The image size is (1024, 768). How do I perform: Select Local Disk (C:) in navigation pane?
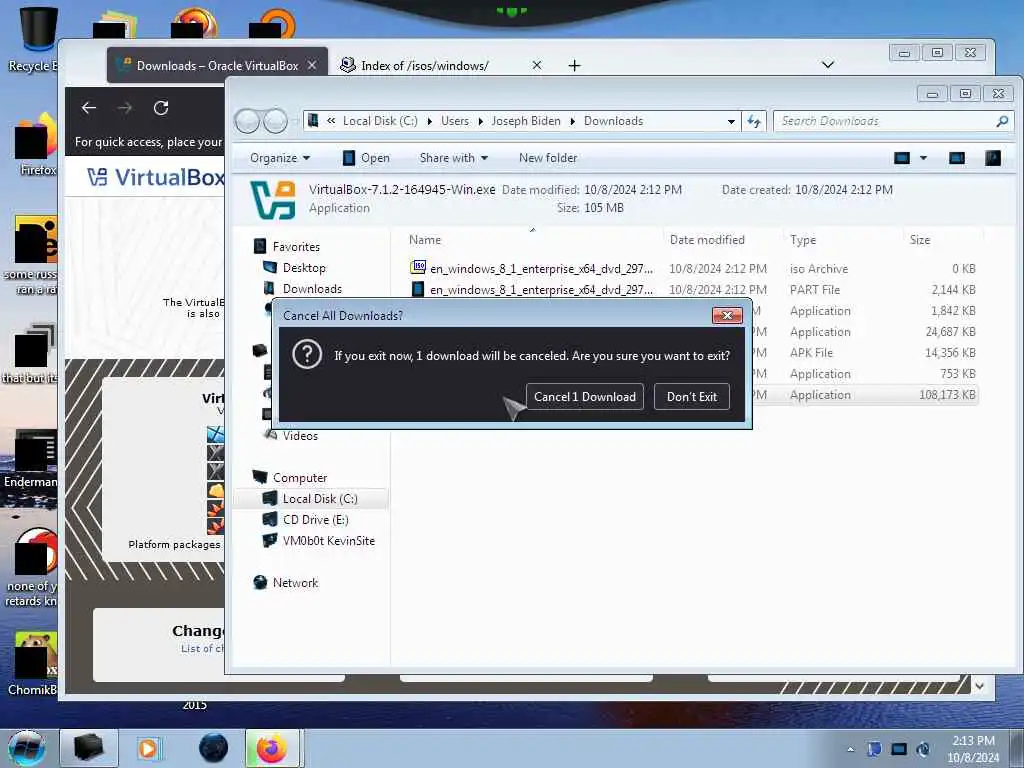point(319,498)
